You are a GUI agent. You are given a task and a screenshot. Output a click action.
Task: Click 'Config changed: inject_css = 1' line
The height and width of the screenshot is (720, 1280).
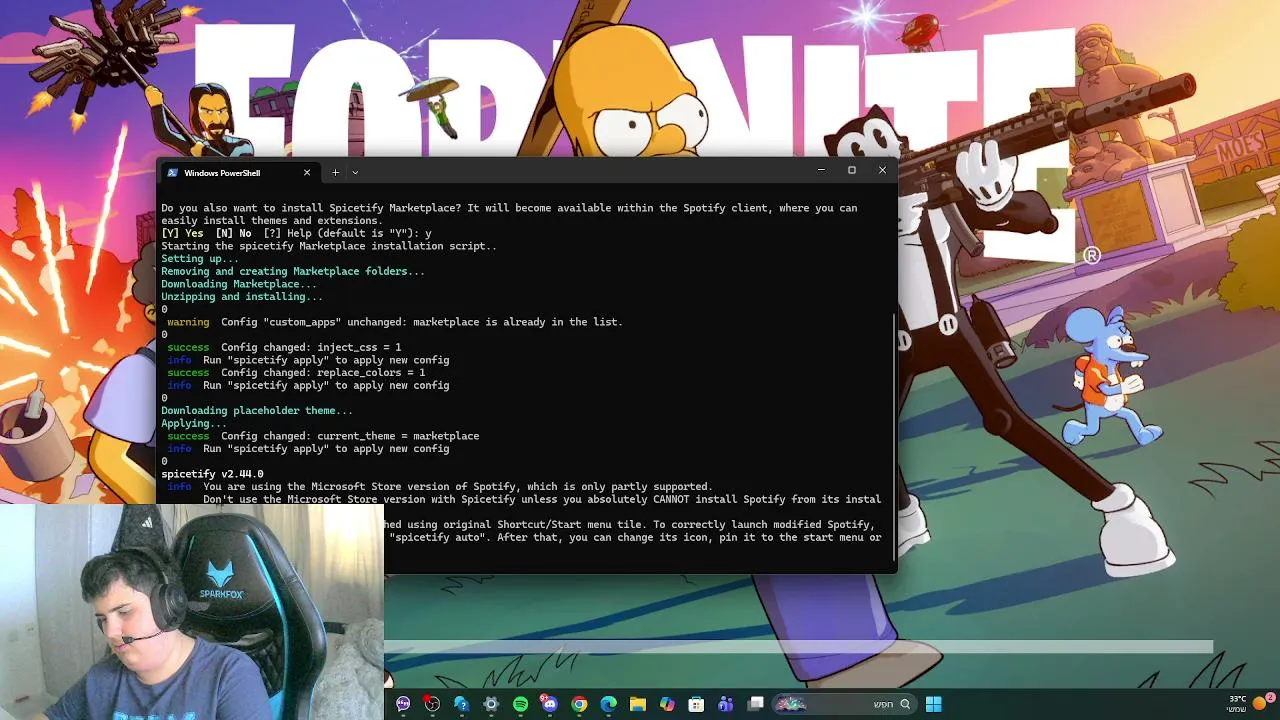[311, 347]
